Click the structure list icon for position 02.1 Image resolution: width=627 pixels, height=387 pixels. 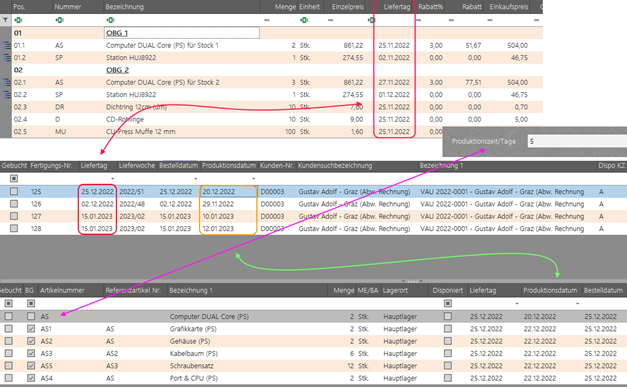[x=6, y=82]
